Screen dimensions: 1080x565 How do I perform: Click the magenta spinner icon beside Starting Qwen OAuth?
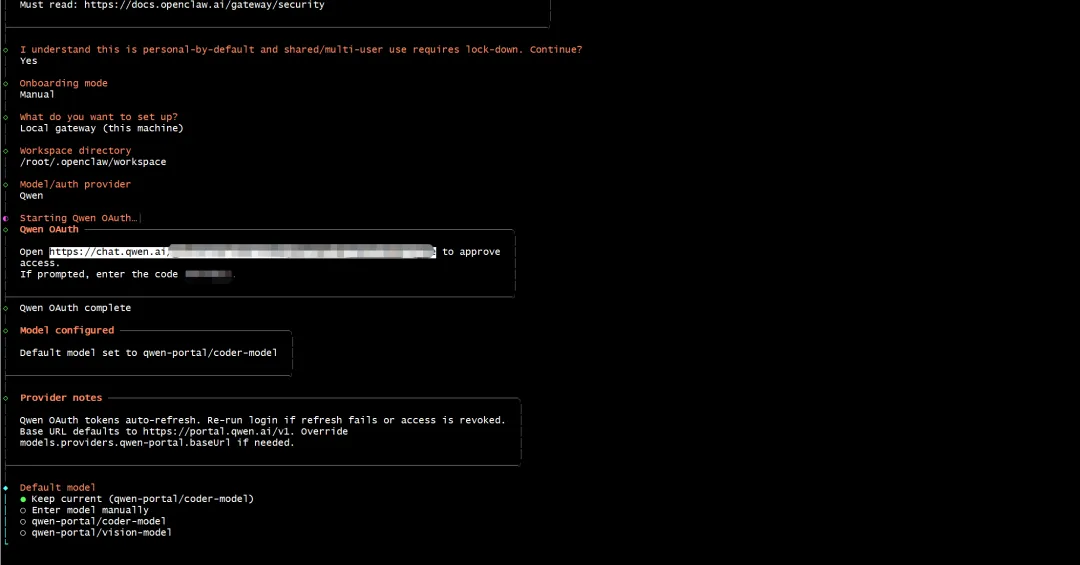[6, 218]
